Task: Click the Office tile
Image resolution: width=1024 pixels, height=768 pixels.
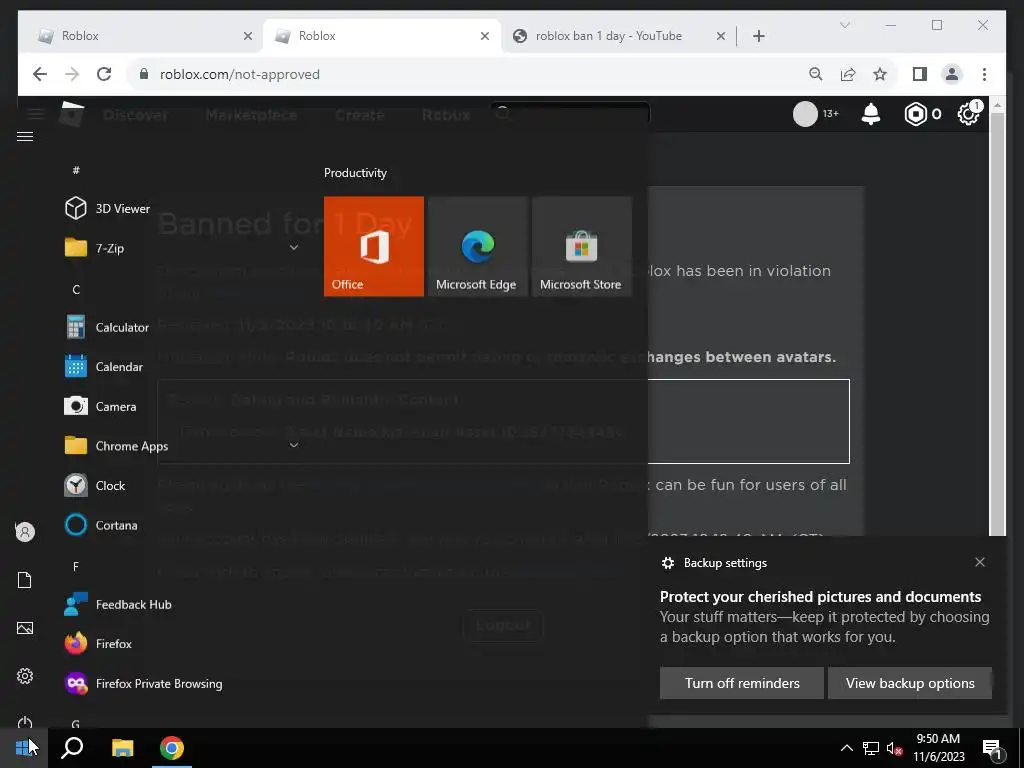Action: click(374, 246)
